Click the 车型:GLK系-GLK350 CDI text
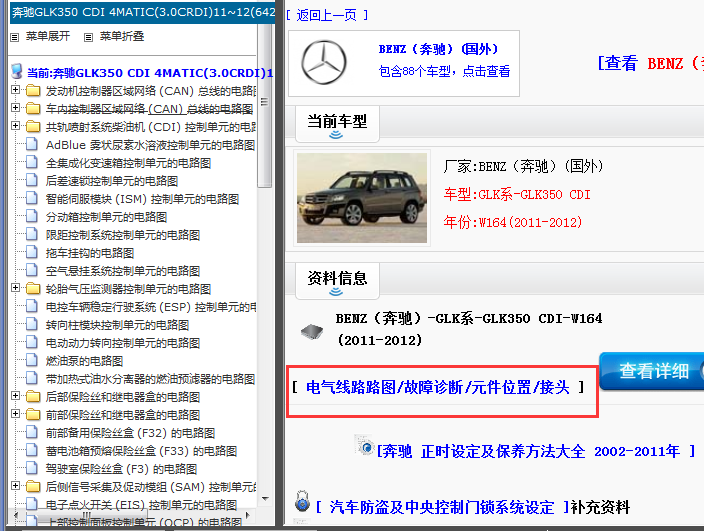Screen dimensions: 704x531 (517, 194)
